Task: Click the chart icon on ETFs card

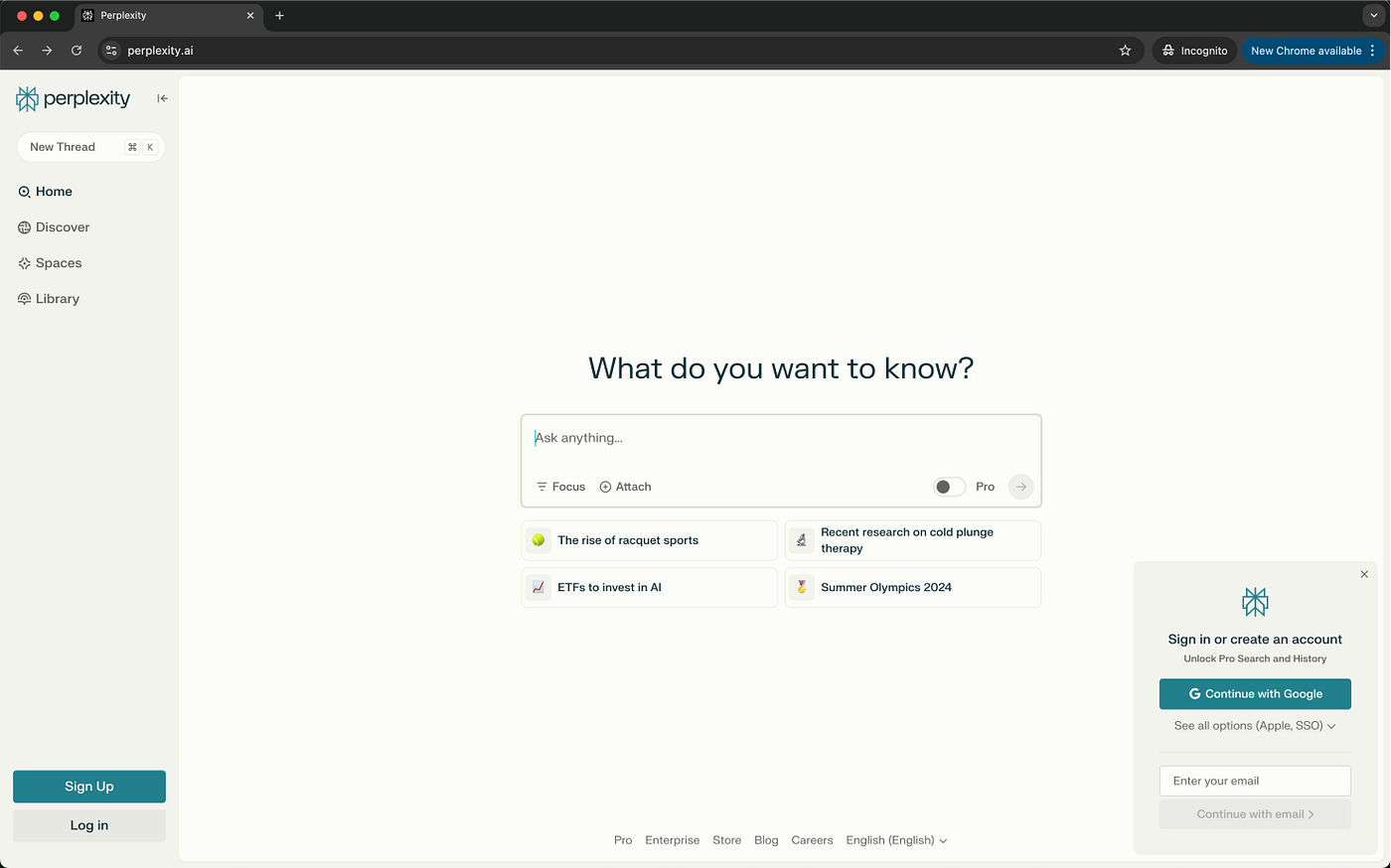Action: [539, 588]
